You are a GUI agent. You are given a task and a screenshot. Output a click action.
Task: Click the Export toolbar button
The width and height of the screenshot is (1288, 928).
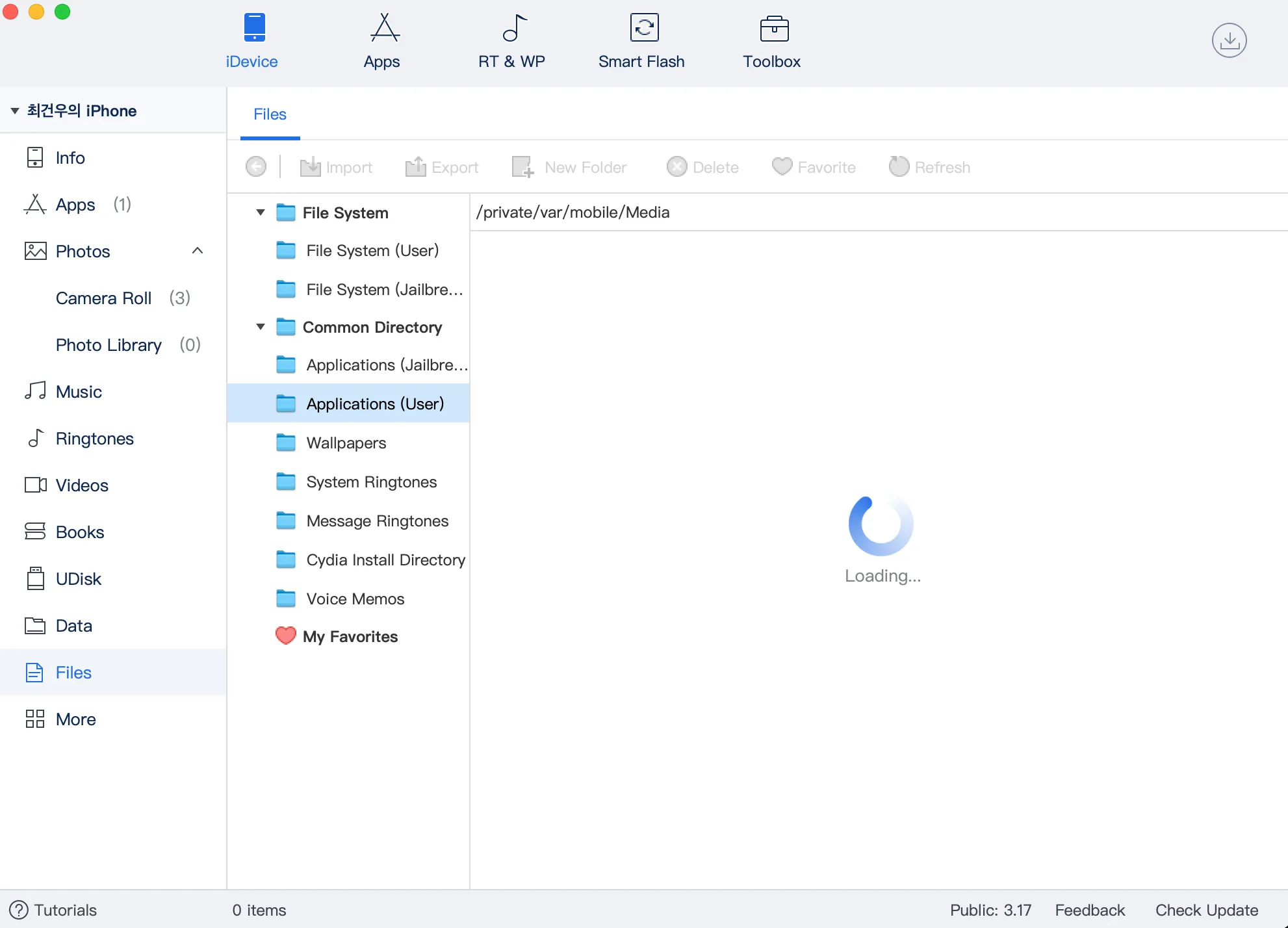coord(442,167)
